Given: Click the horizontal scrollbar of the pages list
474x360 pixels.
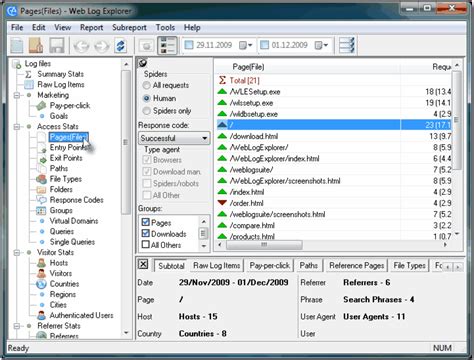Looking at the screenshot, I should point(332,245).
